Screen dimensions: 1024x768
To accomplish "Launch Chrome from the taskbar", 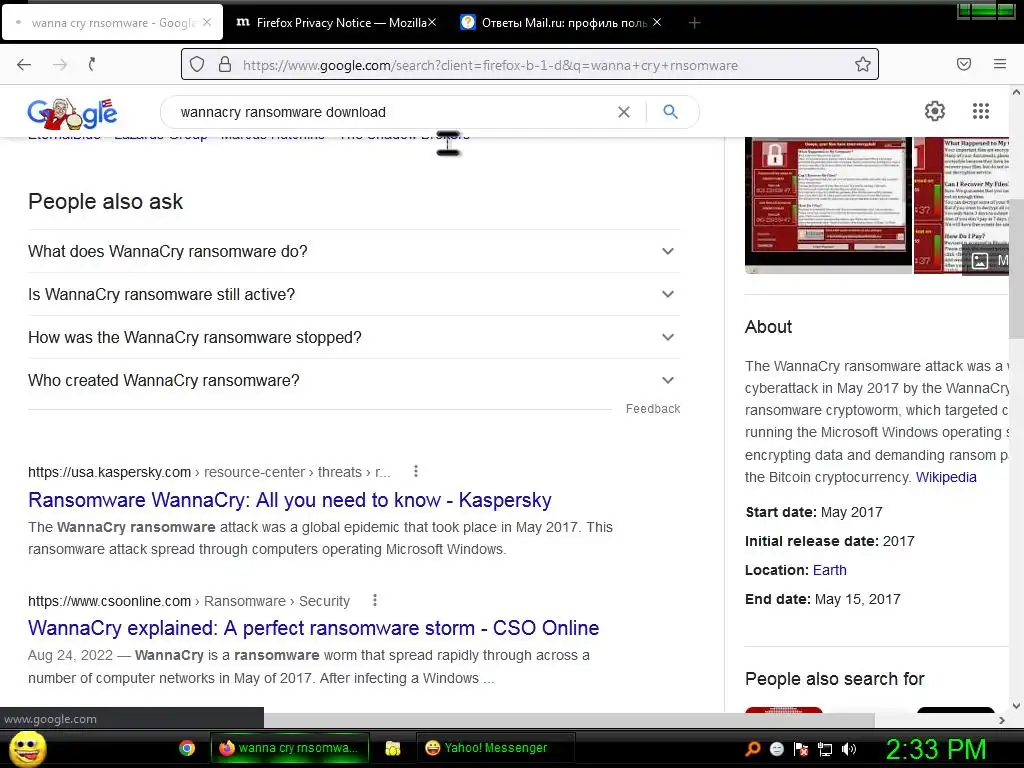I will tap(187, 748).
